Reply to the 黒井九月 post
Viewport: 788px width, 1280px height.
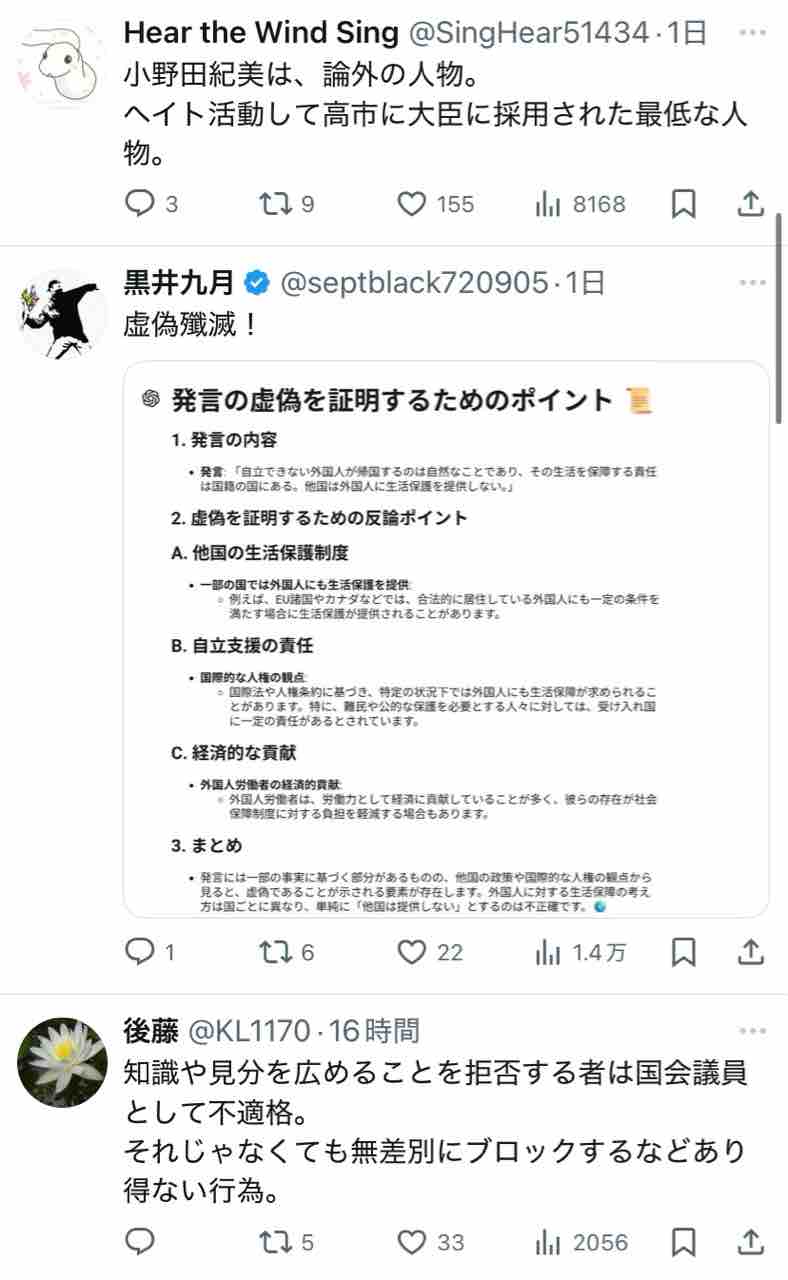click(138, 952)
